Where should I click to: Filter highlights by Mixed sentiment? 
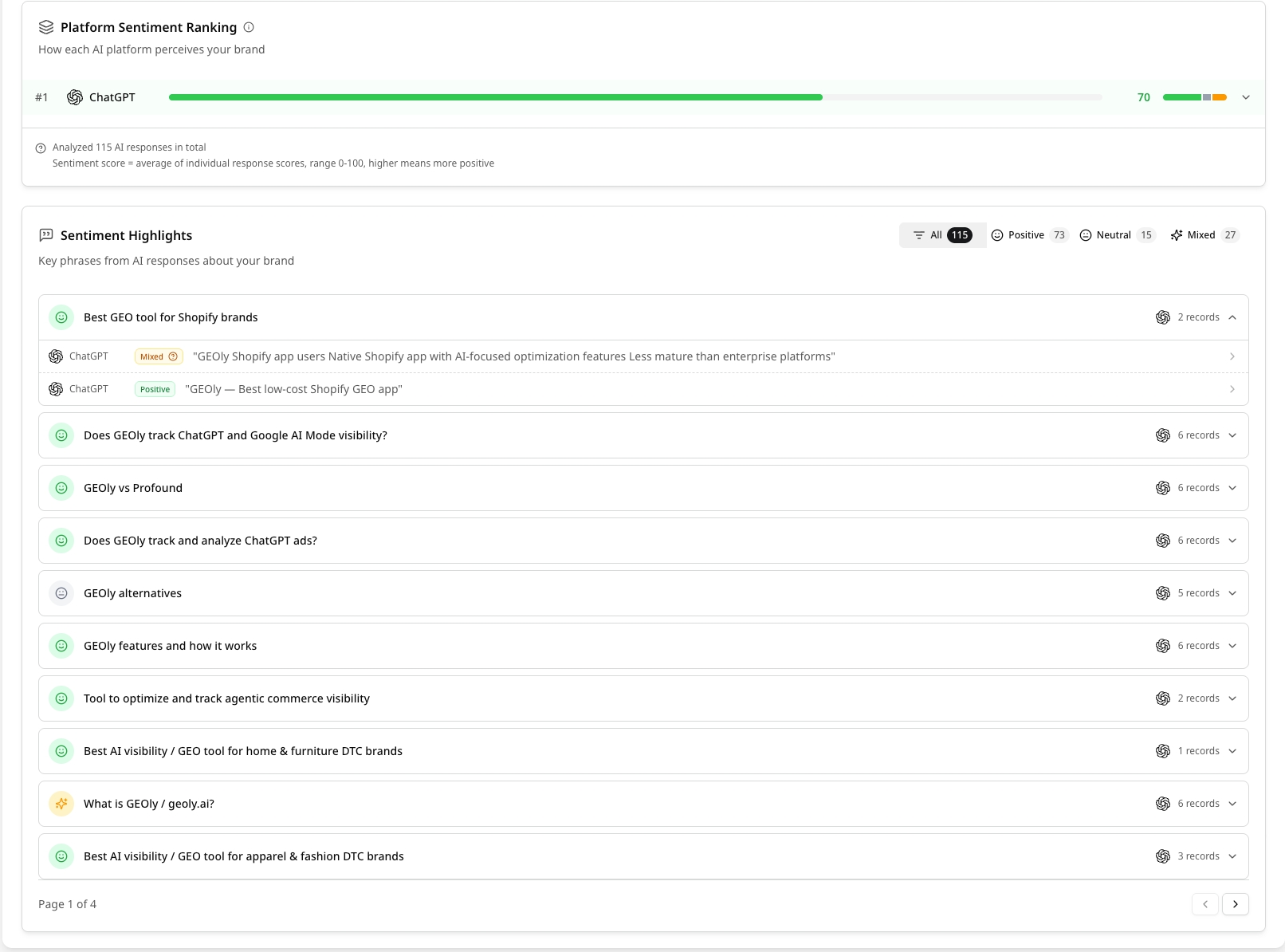[x=1205, y=235]
